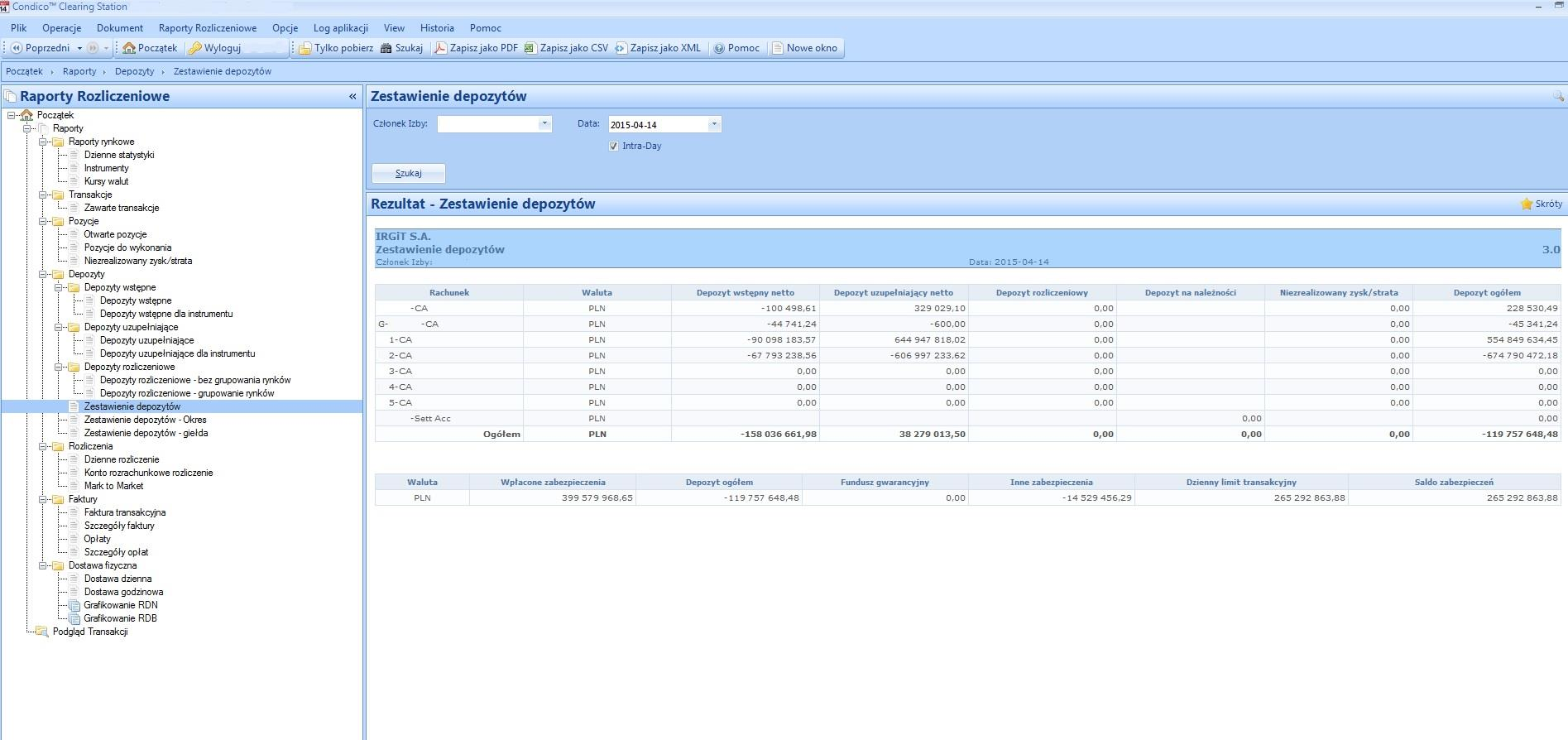This screenshot has width=1568, height=740.
Task: Click the Depozyt ogółem column header in accounts table
Action: 1487,292
